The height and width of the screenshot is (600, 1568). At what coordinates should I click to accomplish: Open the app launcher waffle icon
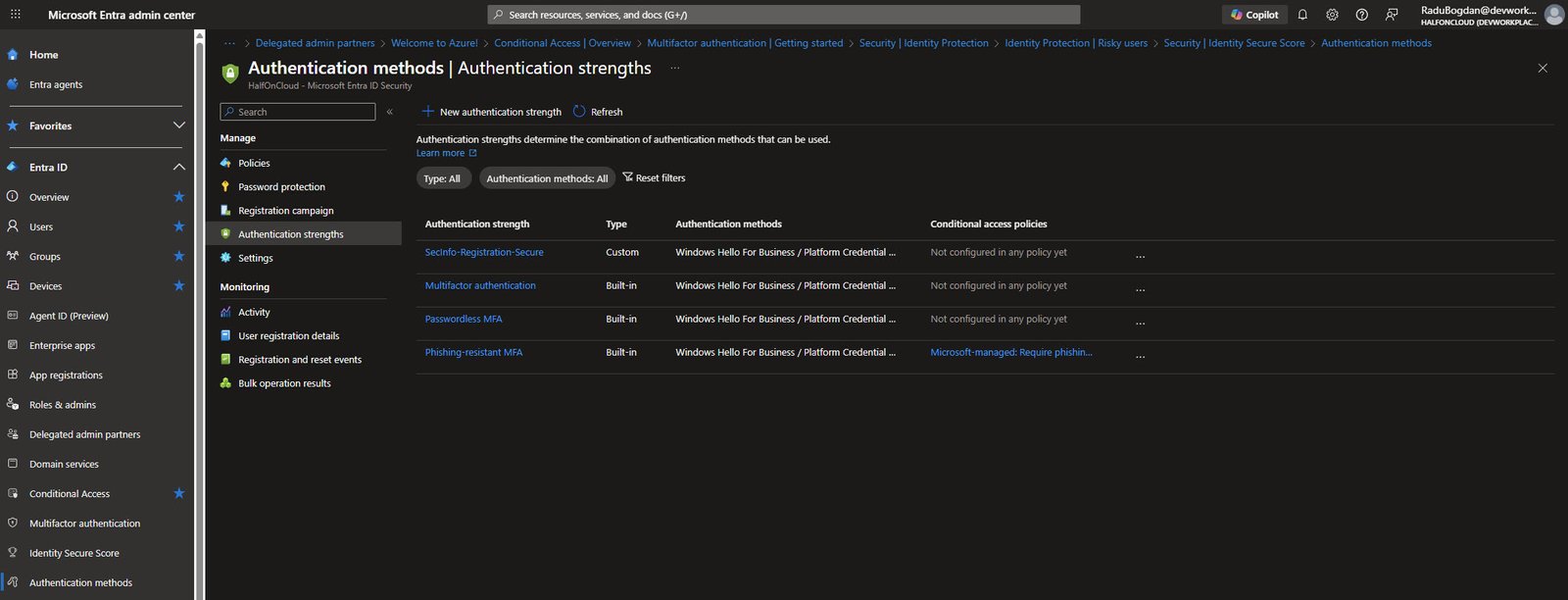point(16,15)
